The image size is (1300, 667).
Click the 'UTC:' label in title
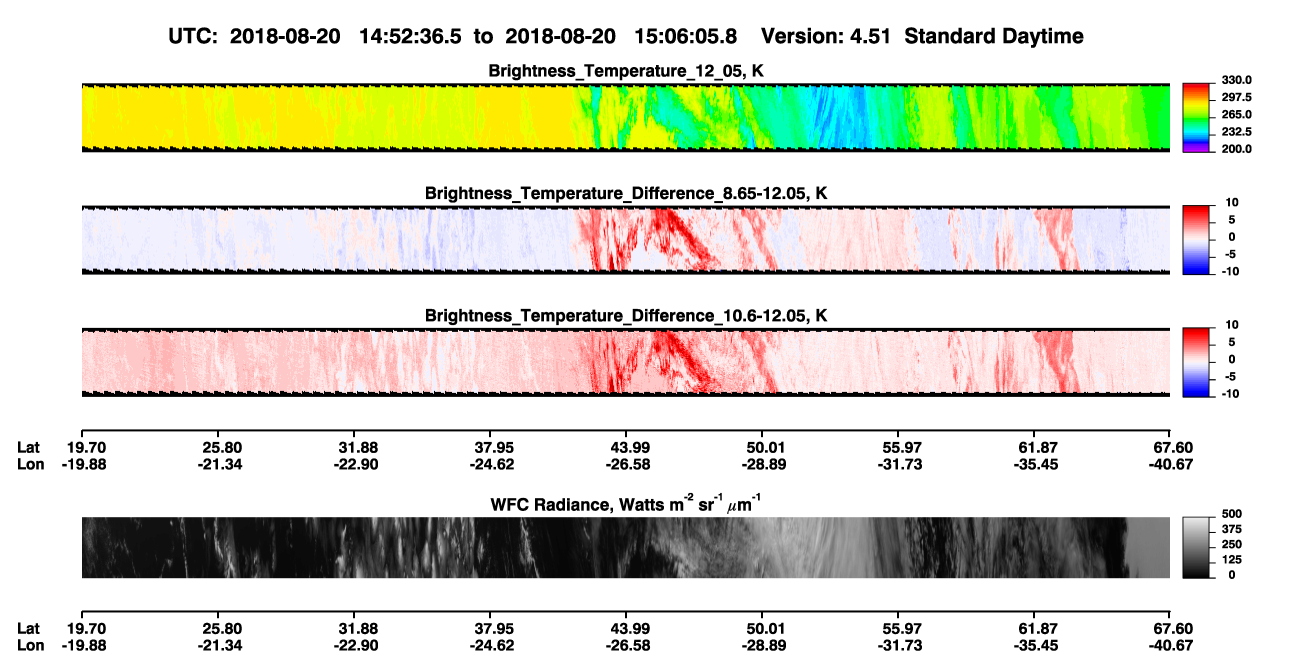tap(194, 36)
